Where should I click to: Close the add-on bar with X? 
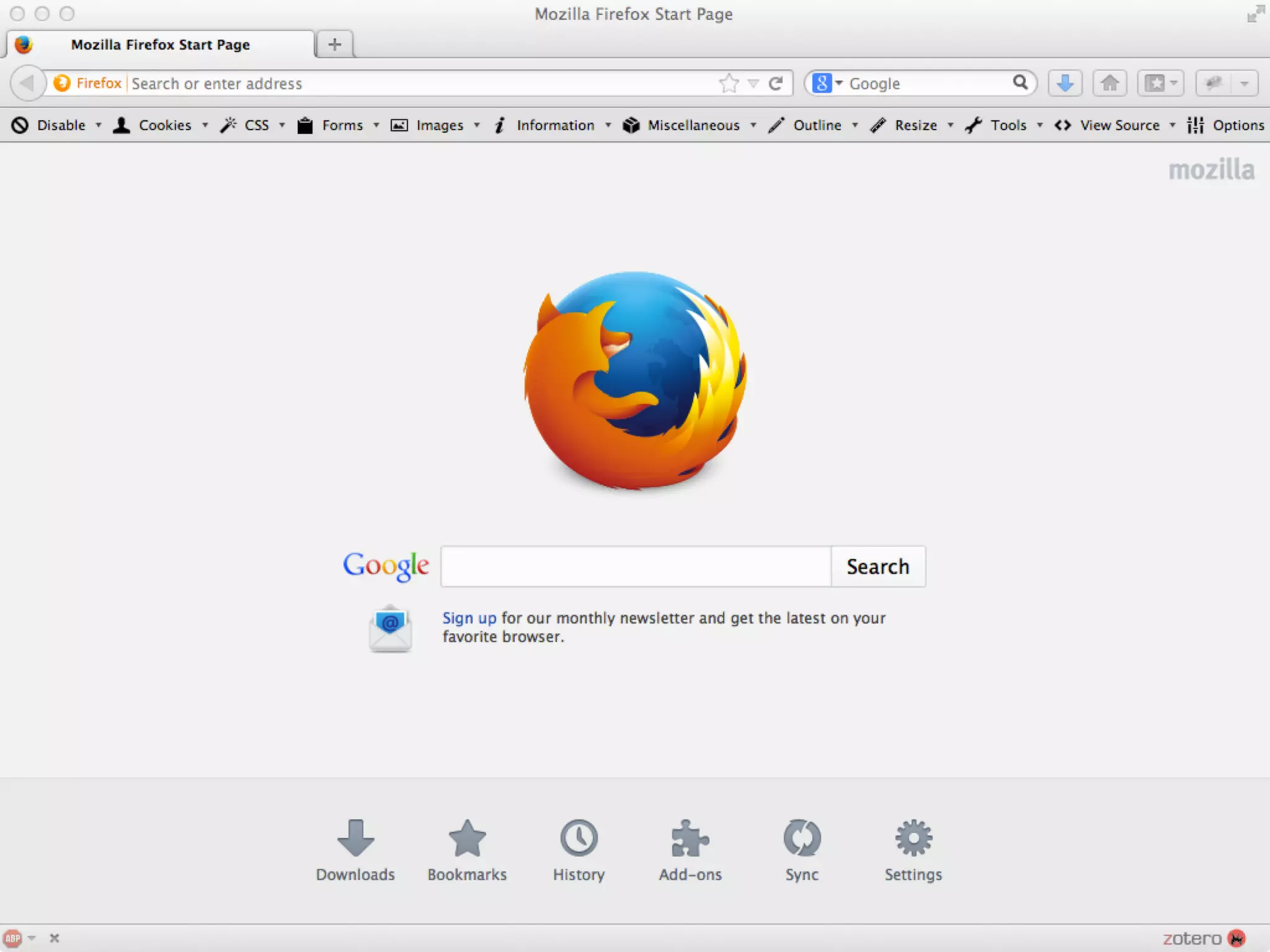point(55,938)
